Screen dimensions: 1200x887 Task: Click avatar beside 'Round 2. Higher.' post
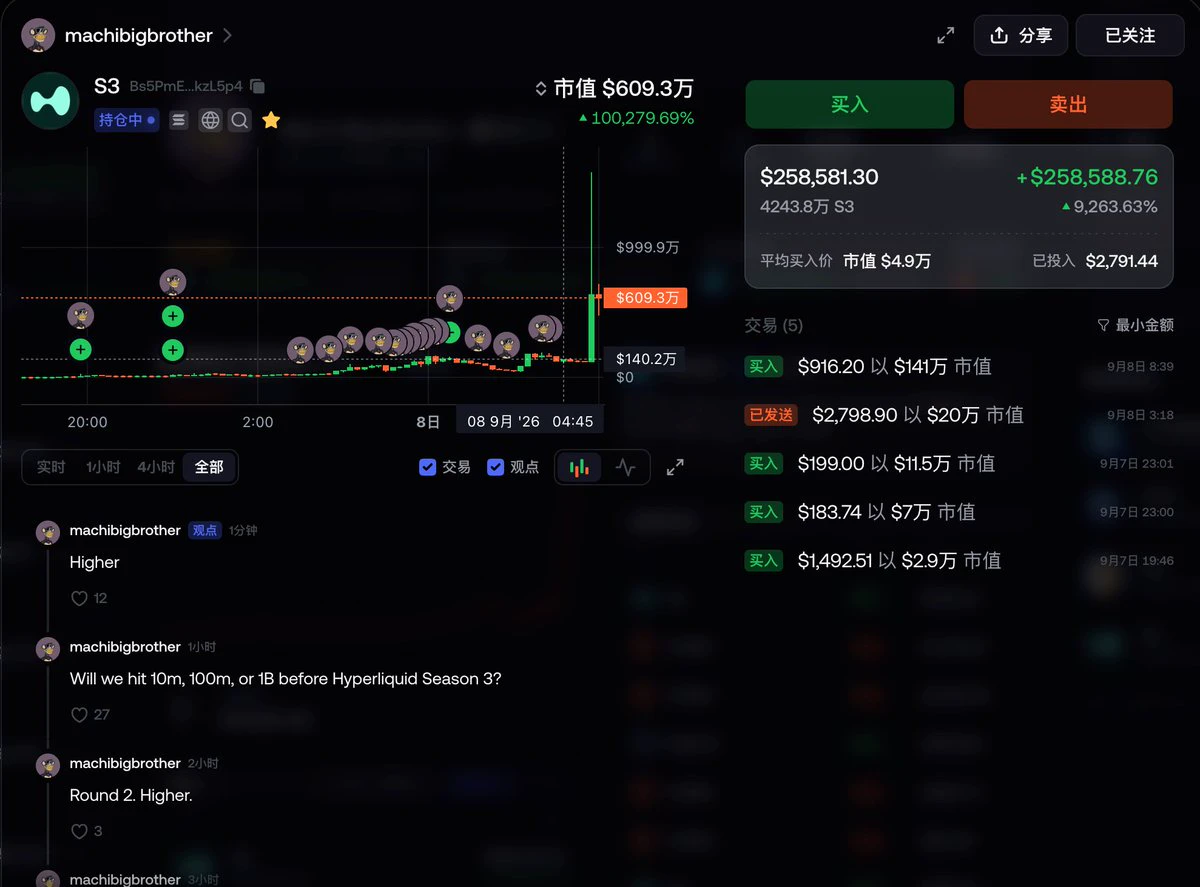(x=48, y=766)
